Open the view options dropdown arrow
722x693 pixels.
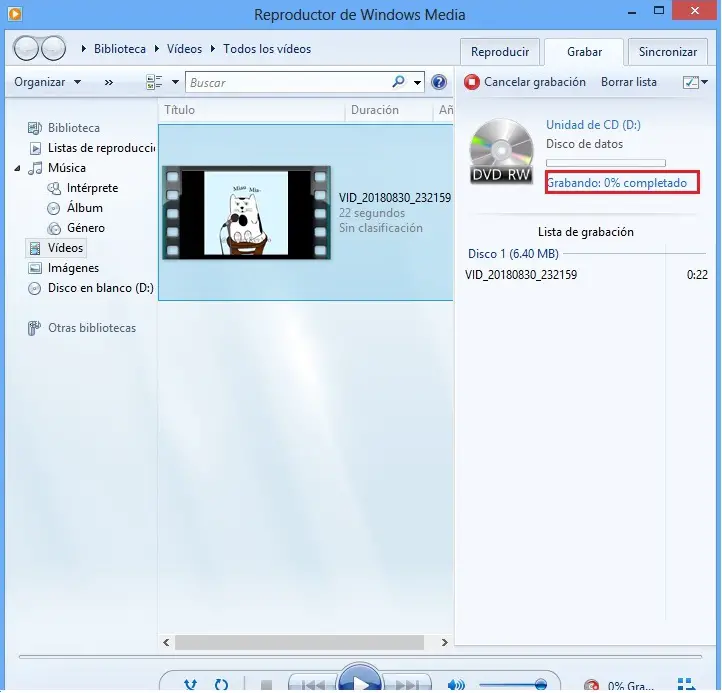(x=175, y=82)
